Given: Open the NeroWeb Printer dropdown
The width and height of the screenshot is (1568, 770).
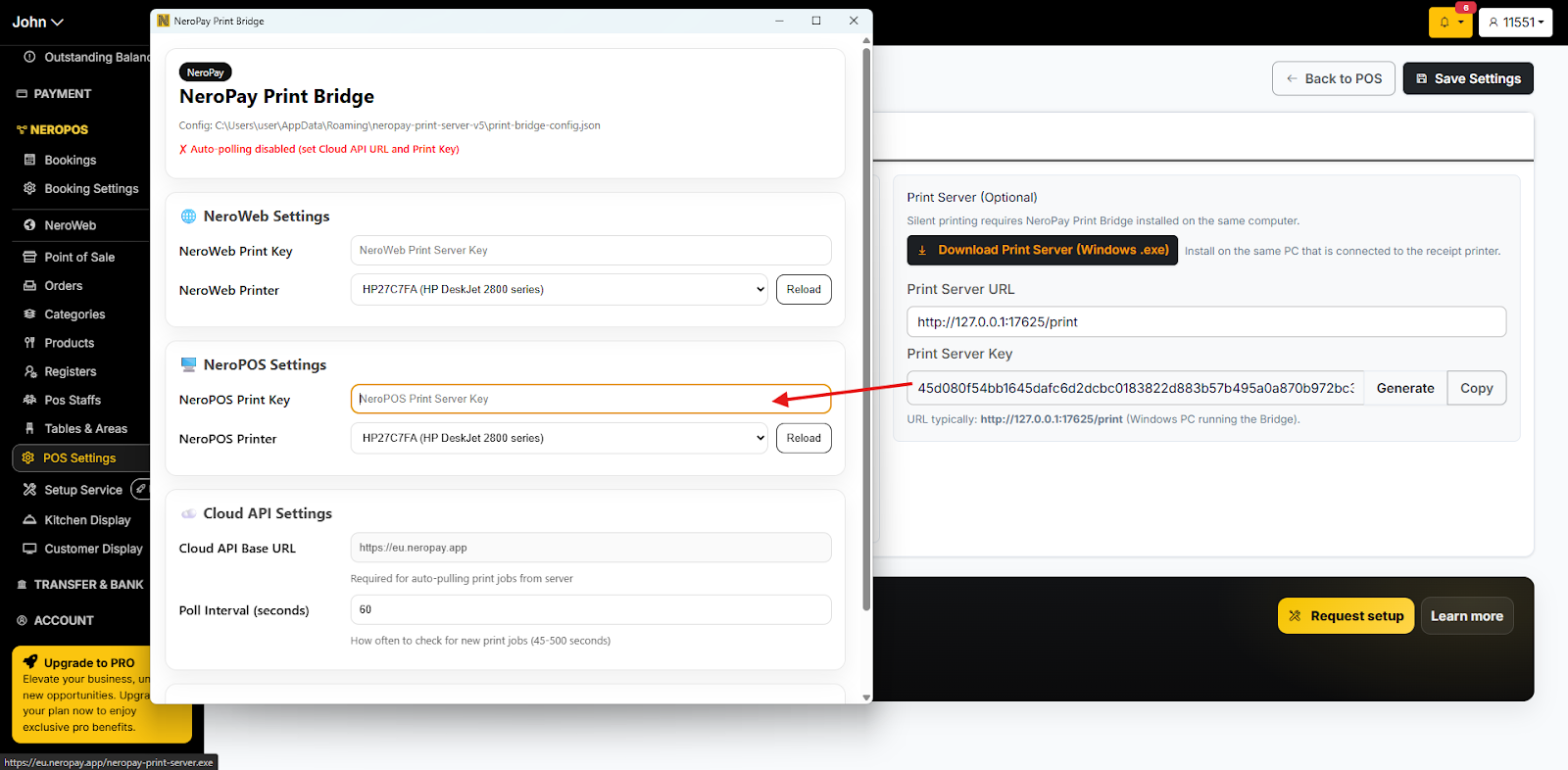Looking at the screenshot, I should point(559,290).
